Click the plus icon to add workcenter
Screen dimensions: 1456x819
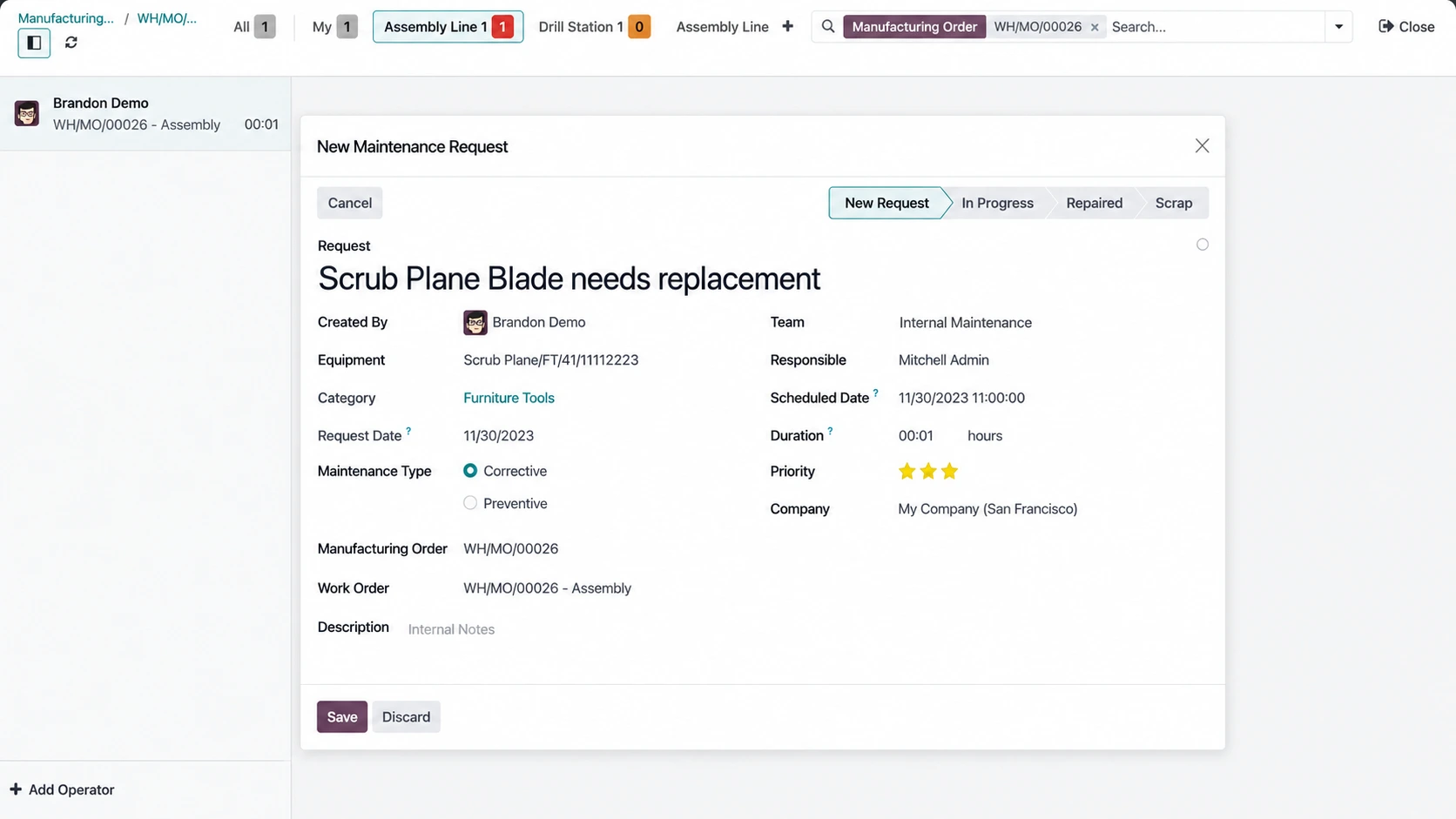tap(787, 26)
